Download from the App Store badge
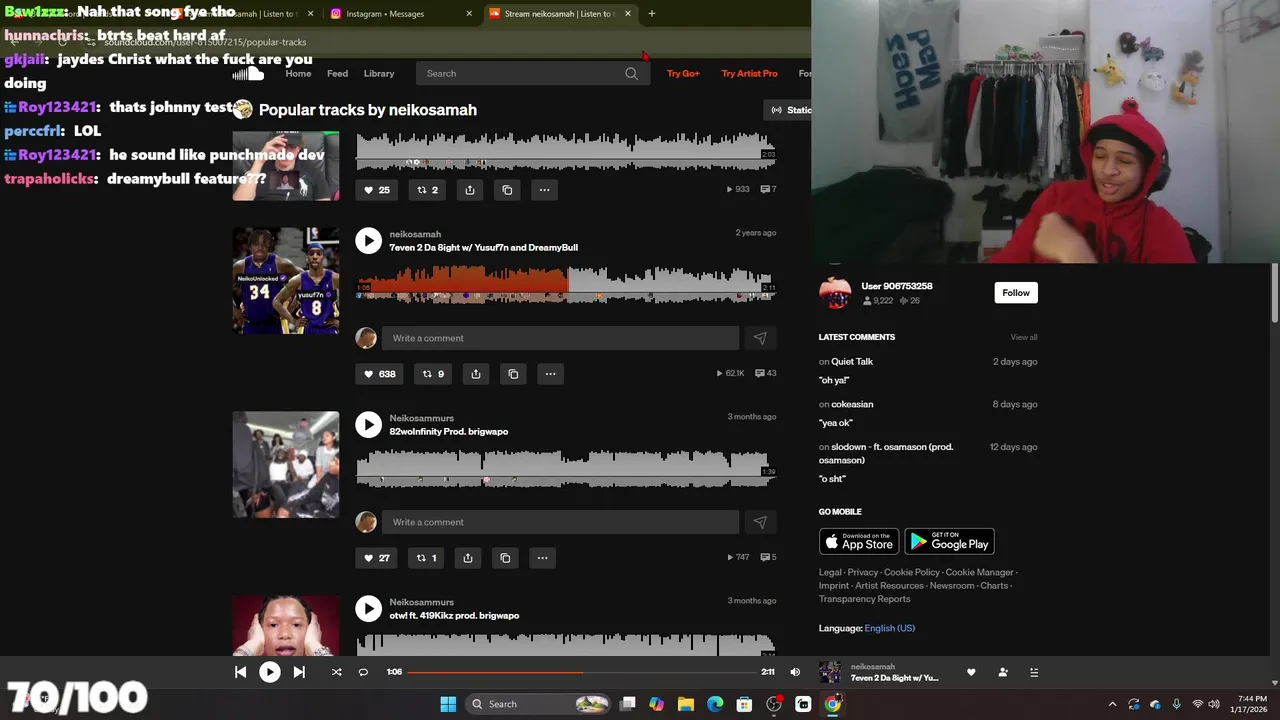 (859, 541)
